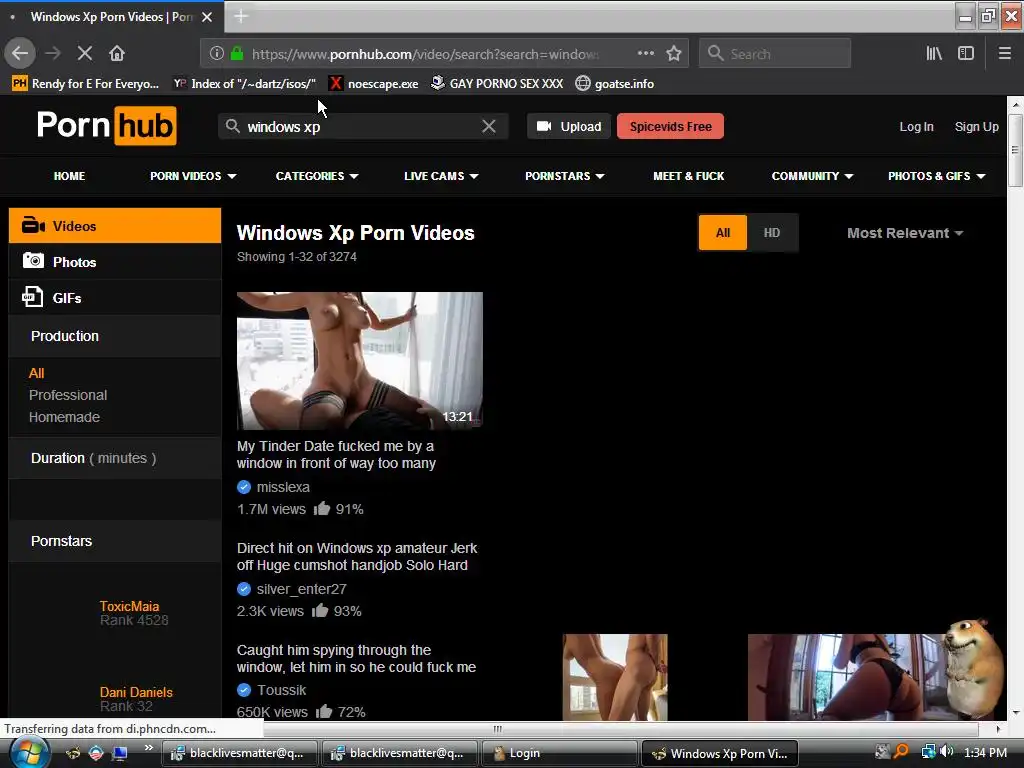The image size is (1024, 768).
Task: Click the verified badge next to misslexa
Action: click(x=244, y=487)
